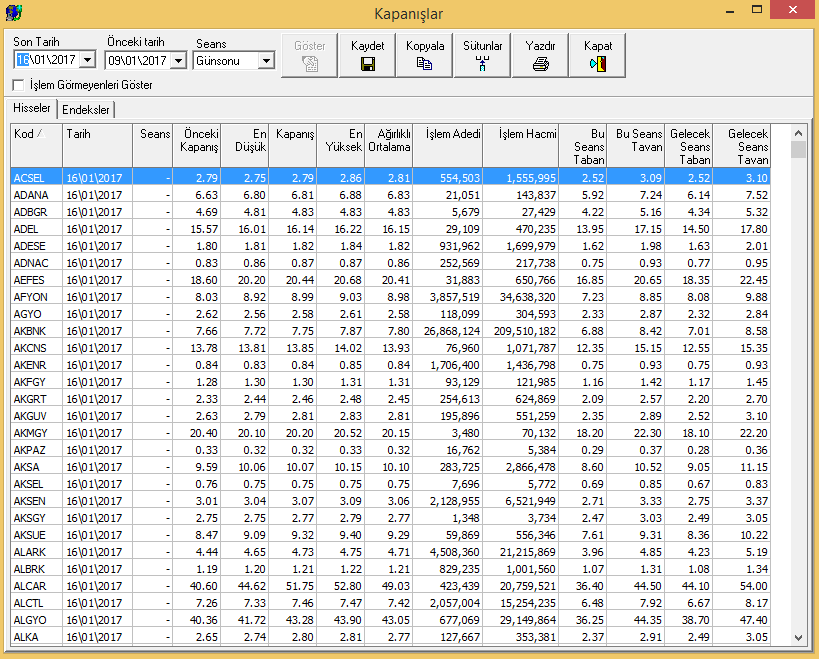Click Gelecek Seans Tavan column header
The width and height of the screenshot is (819, 659).
click(x=742, y=146)
